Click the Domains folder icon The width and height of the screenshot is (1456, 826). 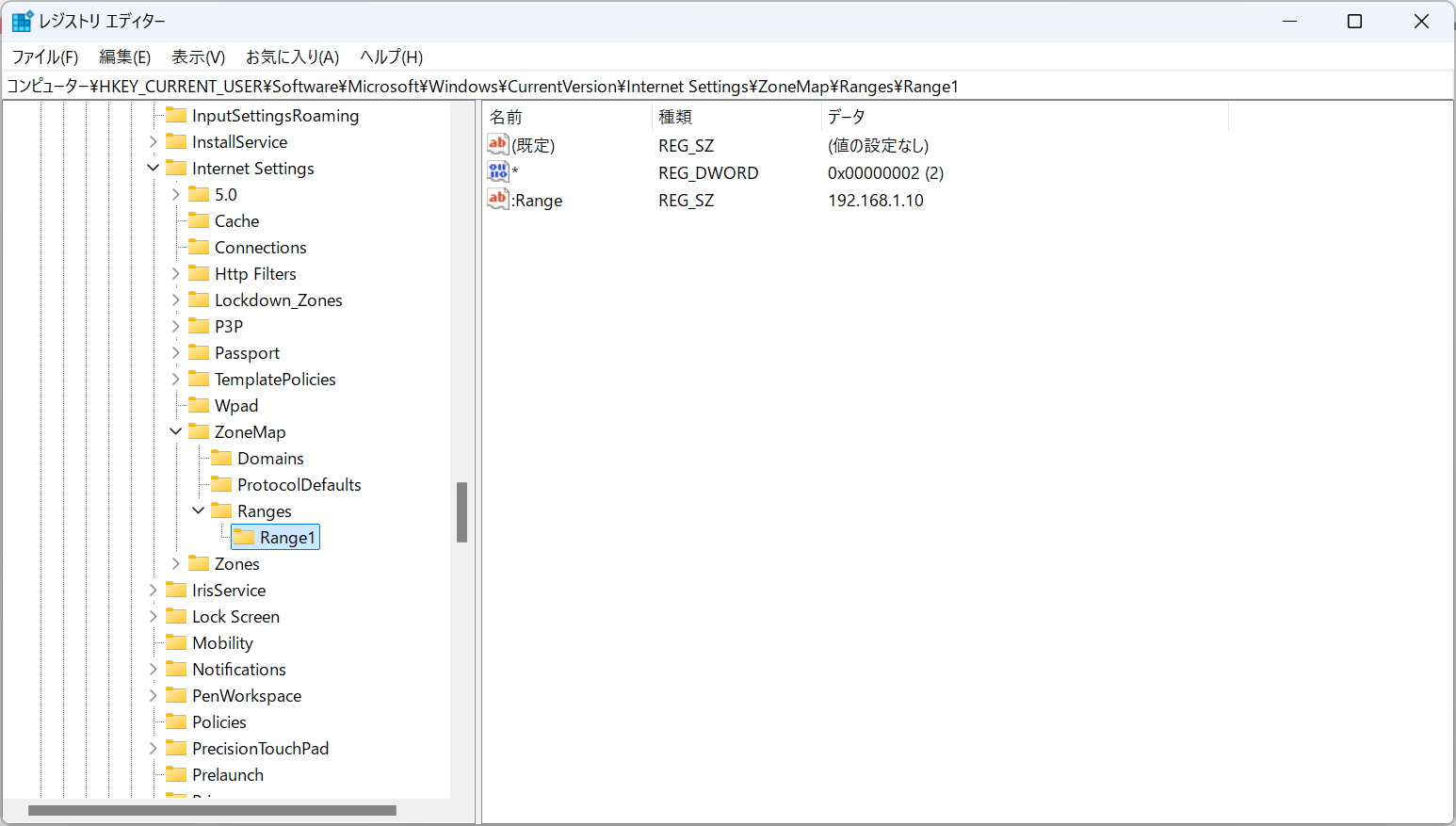pos(221,458)
